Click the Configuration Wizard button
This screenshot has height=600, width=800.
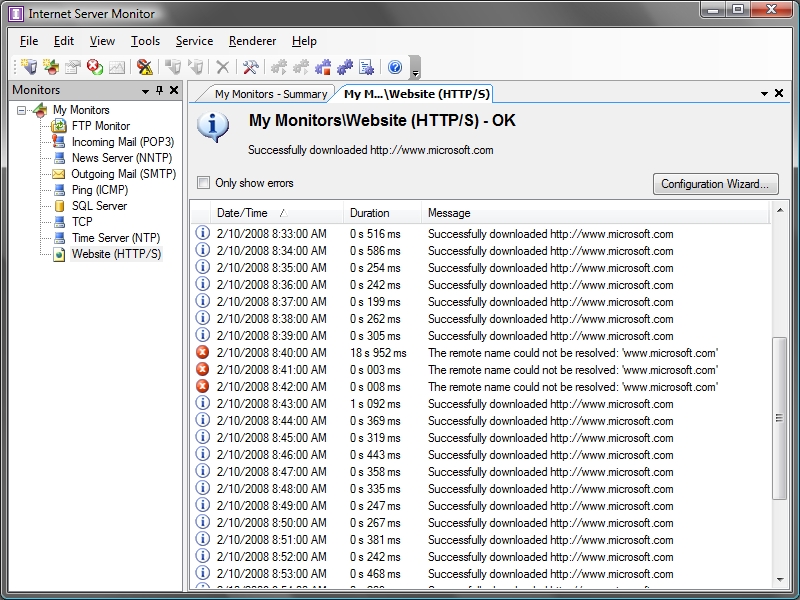coord(715,184)
